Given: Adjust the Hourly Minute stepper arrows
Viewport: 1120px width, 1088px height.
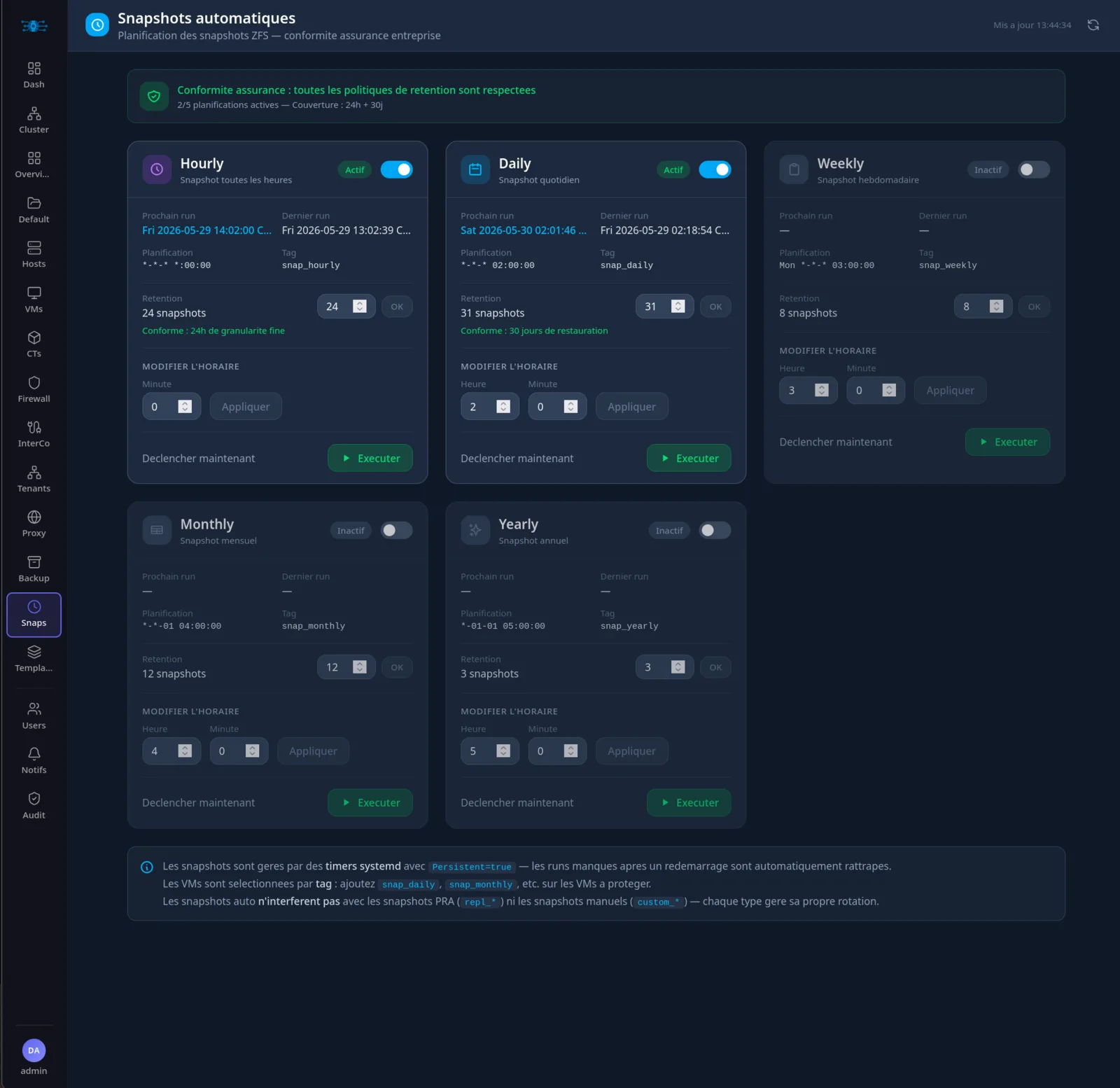Looking at the screenshot, I should [185, 406].
